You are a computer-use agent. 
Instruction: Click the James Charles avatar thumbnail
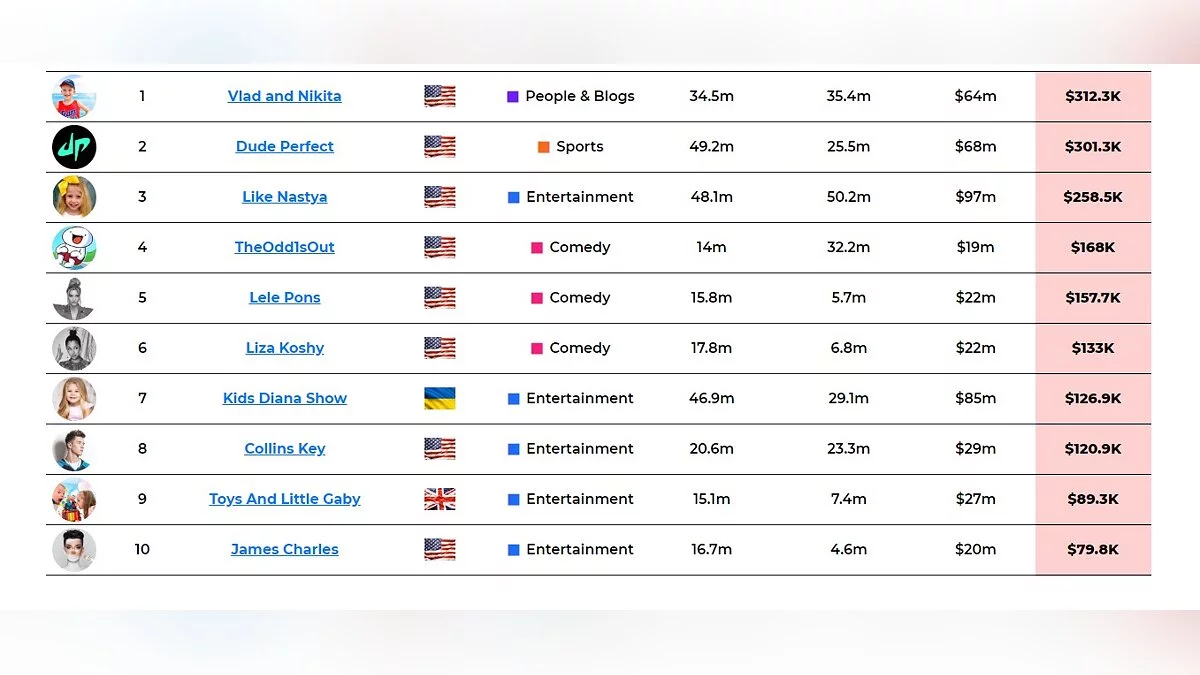[x=74, y=550]
